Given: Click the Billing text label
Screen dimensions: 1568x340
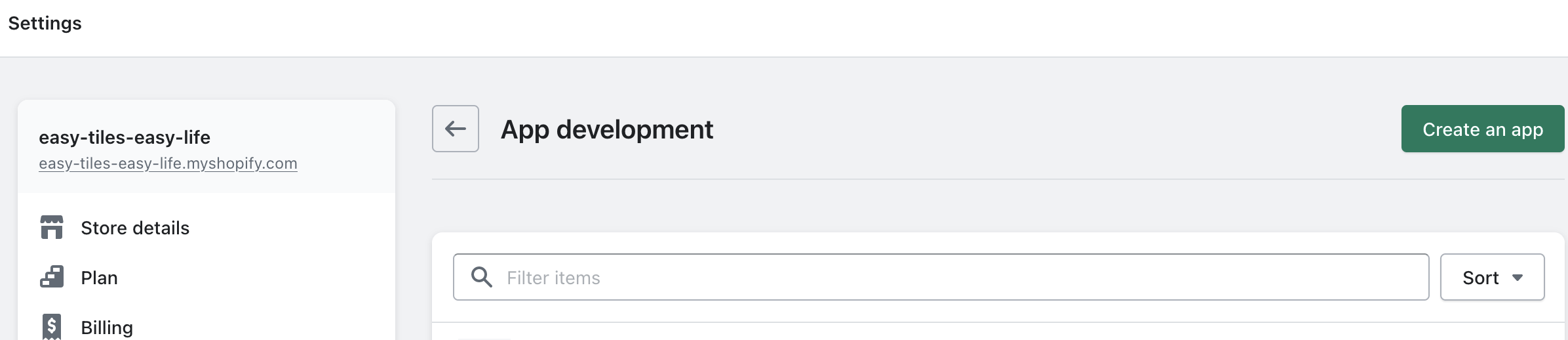Looking at the screenshot, I should pyautogui.click(x=107, y=327).
